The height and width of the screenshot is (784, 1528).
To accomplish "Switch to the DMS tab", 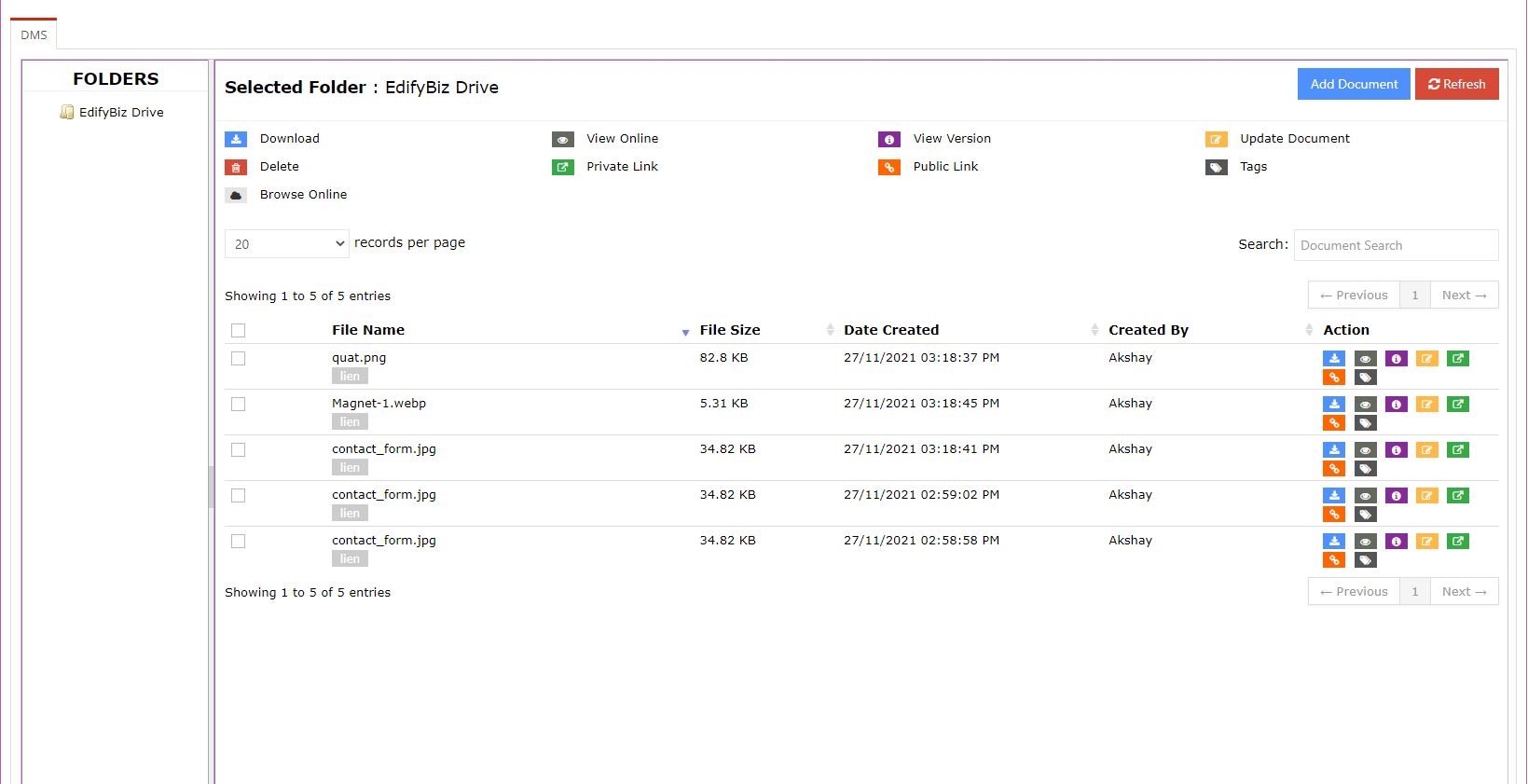I will [34, 34].
